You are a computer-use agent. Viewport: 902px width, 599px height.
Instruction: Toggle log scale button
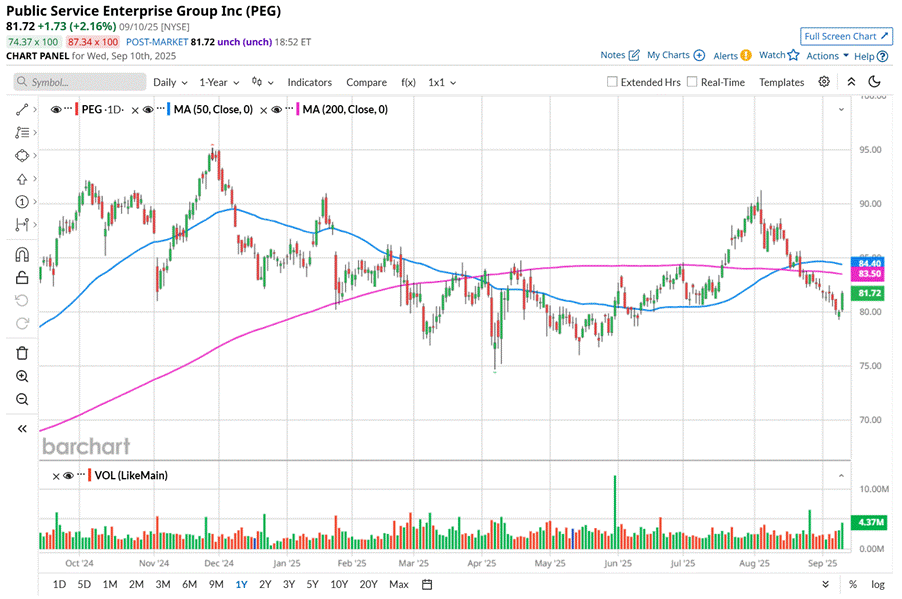[x=878, y=585]
